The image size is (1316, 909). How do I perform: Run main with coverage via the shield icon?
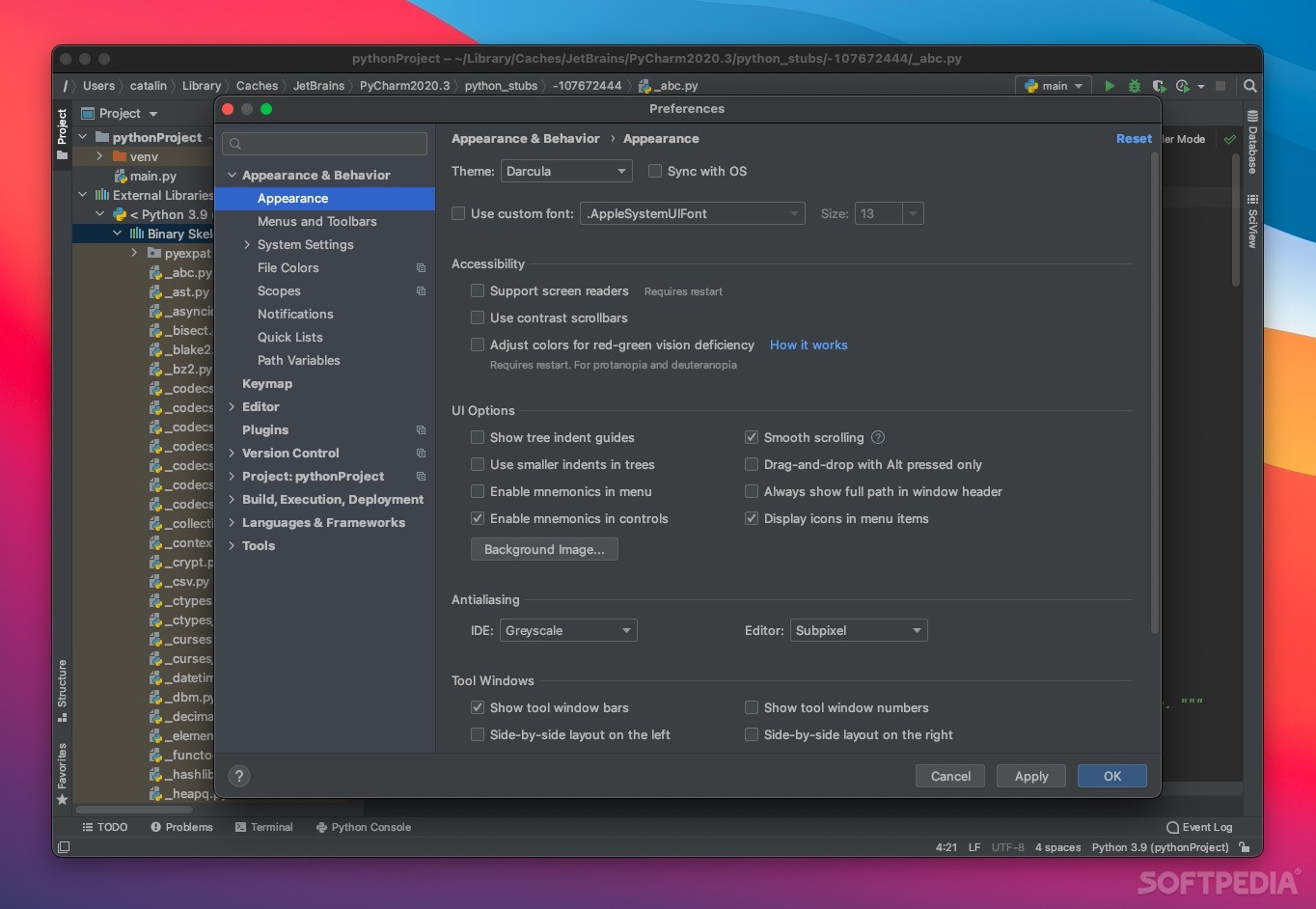tap(1159, 86)
